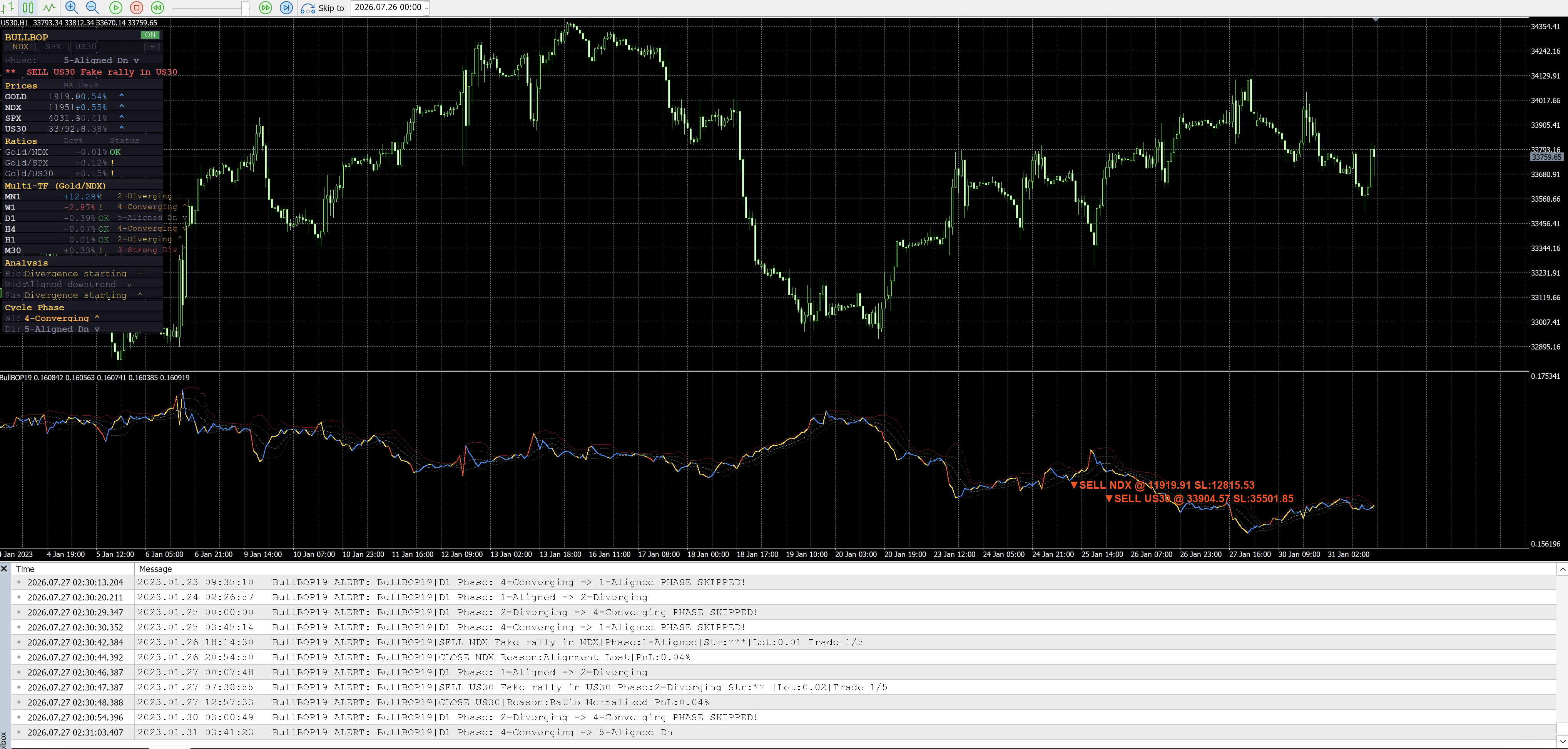Select the NDX tab in BULLBOP panel
Viewport: 1568px width, 749px height.
pos(20,47)
